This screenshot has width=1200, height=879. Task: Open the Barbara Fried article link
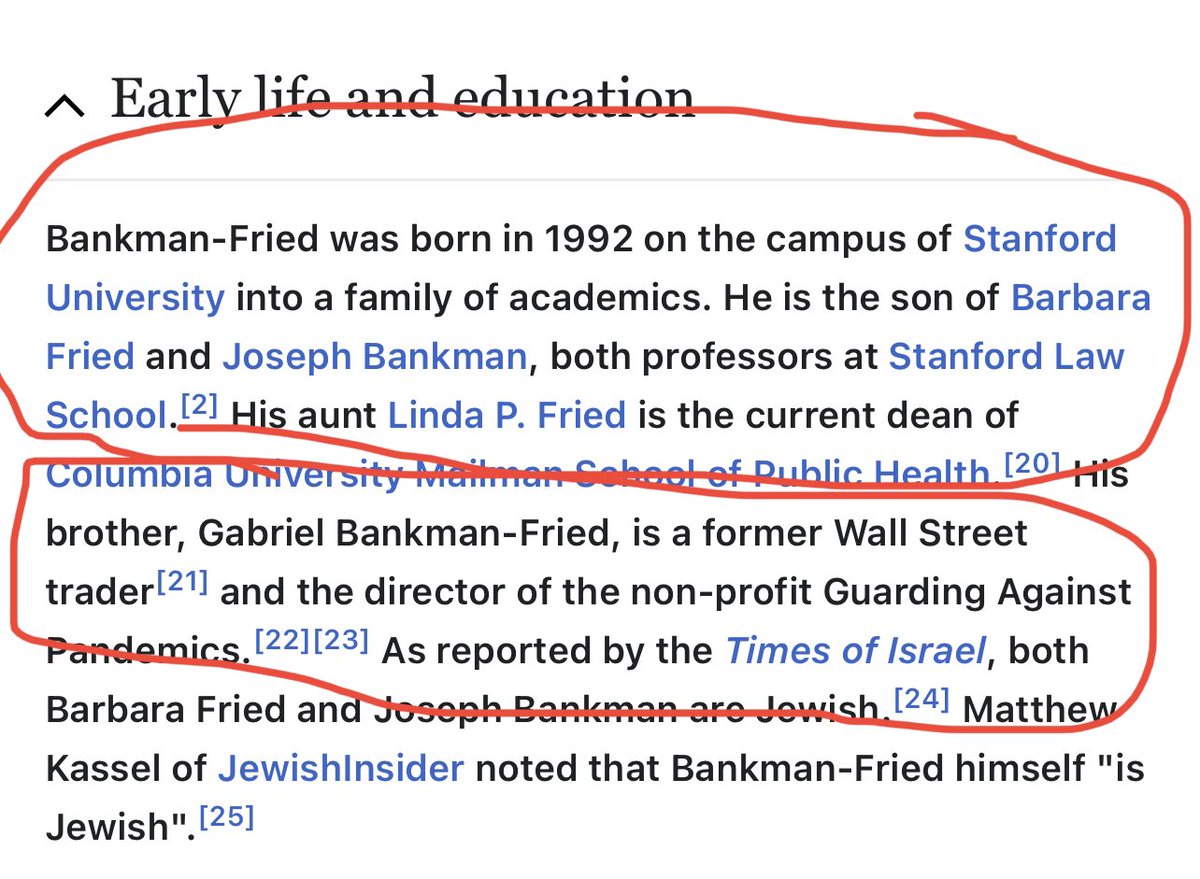[1080, 298]
